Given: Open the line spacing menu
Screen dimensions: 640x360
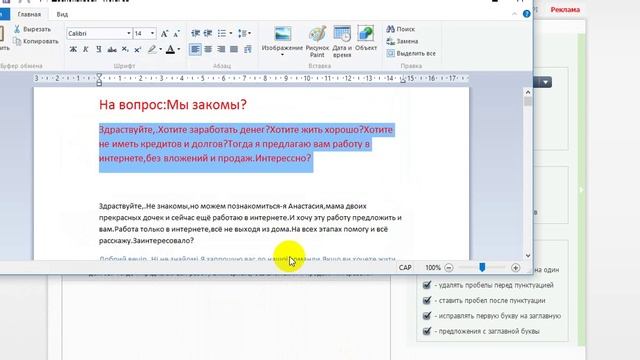Looking at the screenshot, I should [244, 33].
